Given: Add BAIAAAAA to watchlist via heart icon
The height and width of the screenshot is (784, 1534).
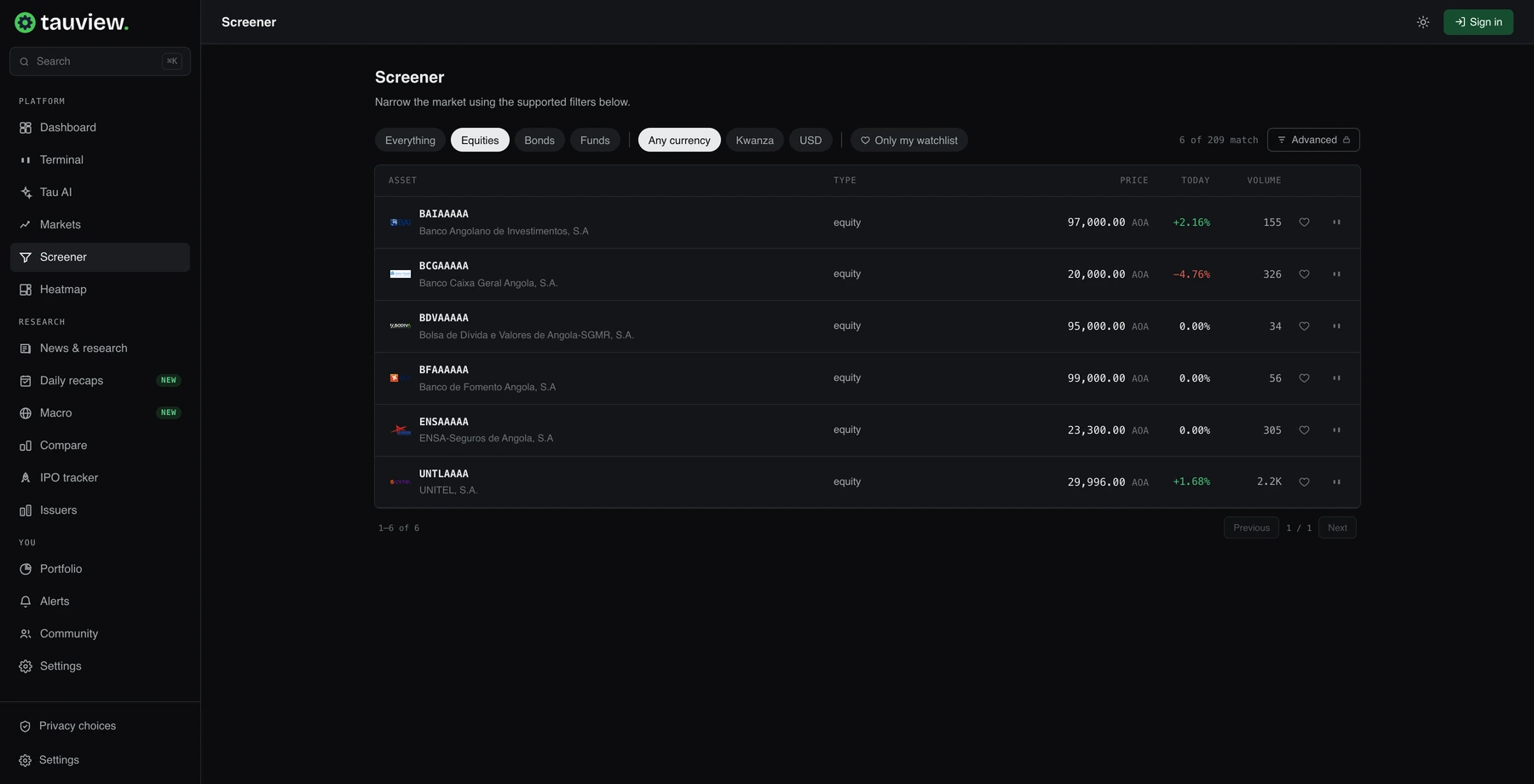Looking at the screenshot, I should click(1304, 222).
